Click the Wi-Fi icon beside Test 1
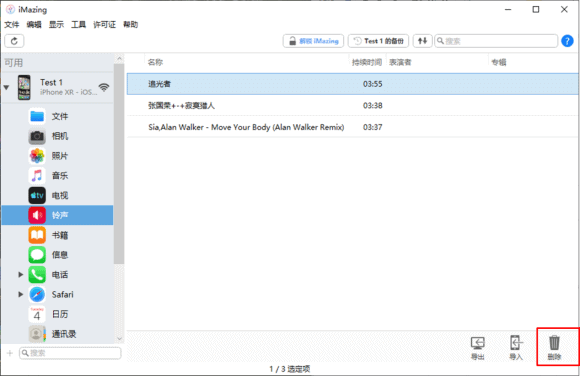 (104, 87)
